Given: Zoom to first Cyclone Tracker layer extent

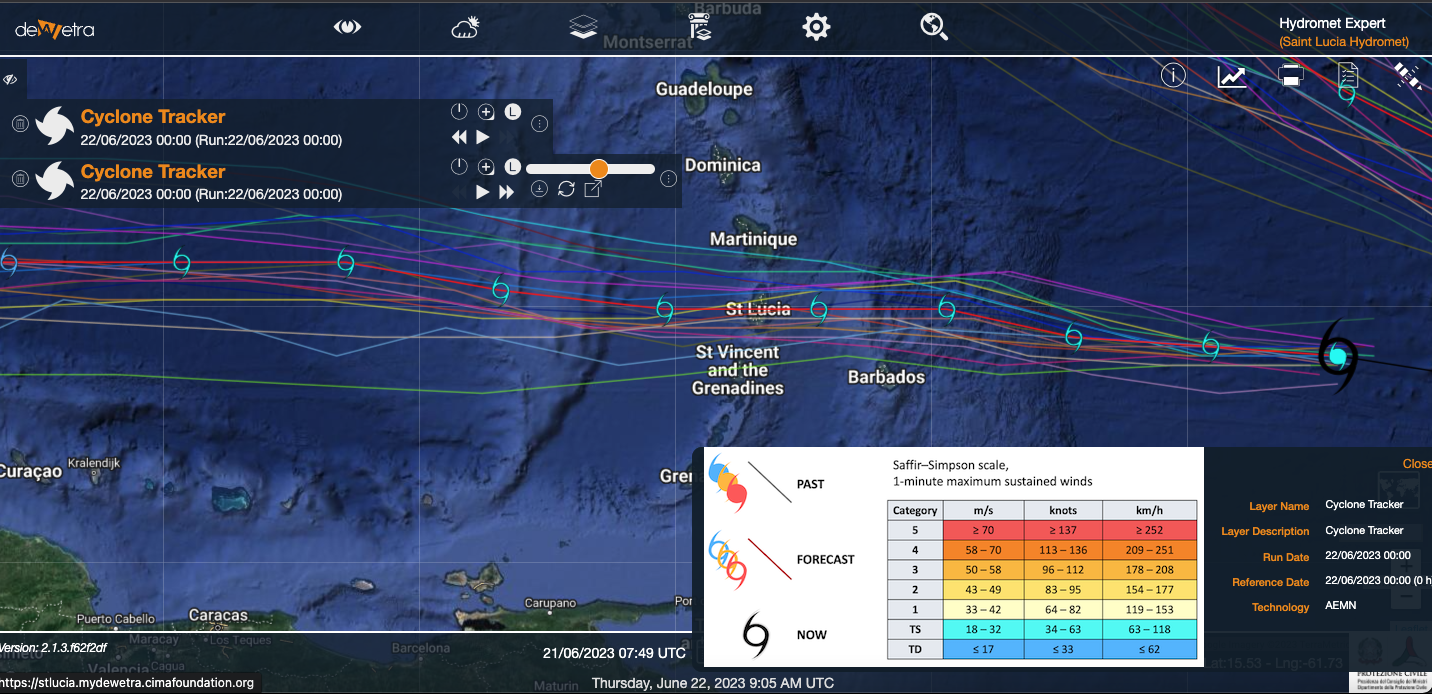Looking at the screenshot, I should pos(485,112).
